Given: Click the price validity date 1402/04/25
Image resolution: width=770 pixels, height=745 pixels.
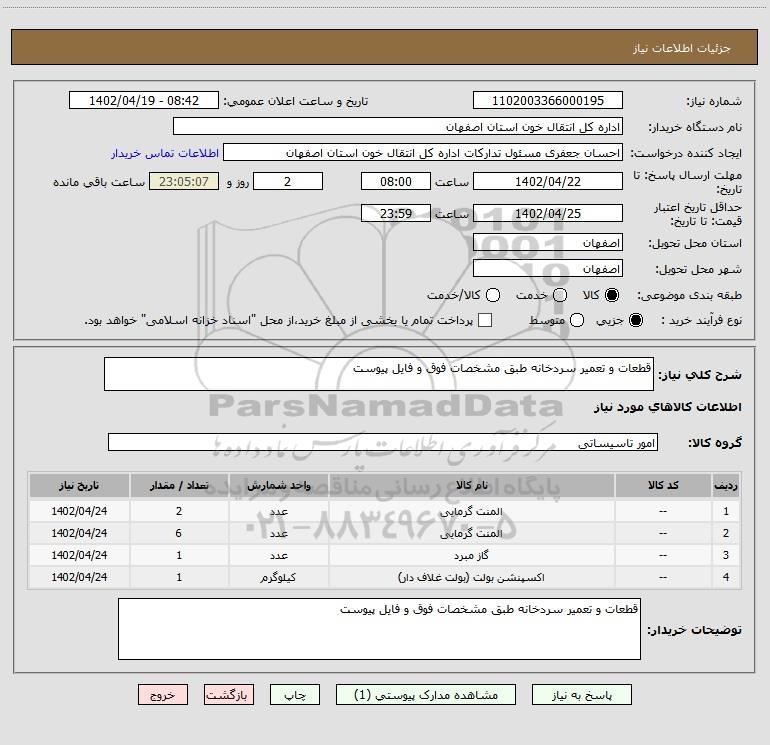Looking at the screenshot, I should (548, 214).
